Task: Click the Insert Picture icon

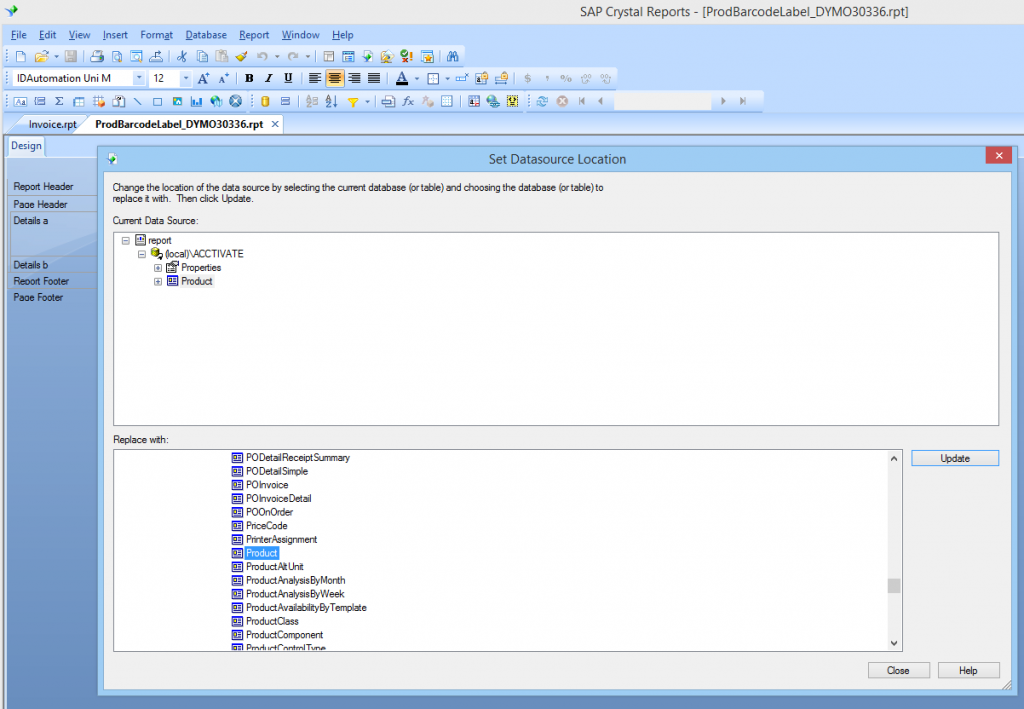Action: [x=177, y=101]
